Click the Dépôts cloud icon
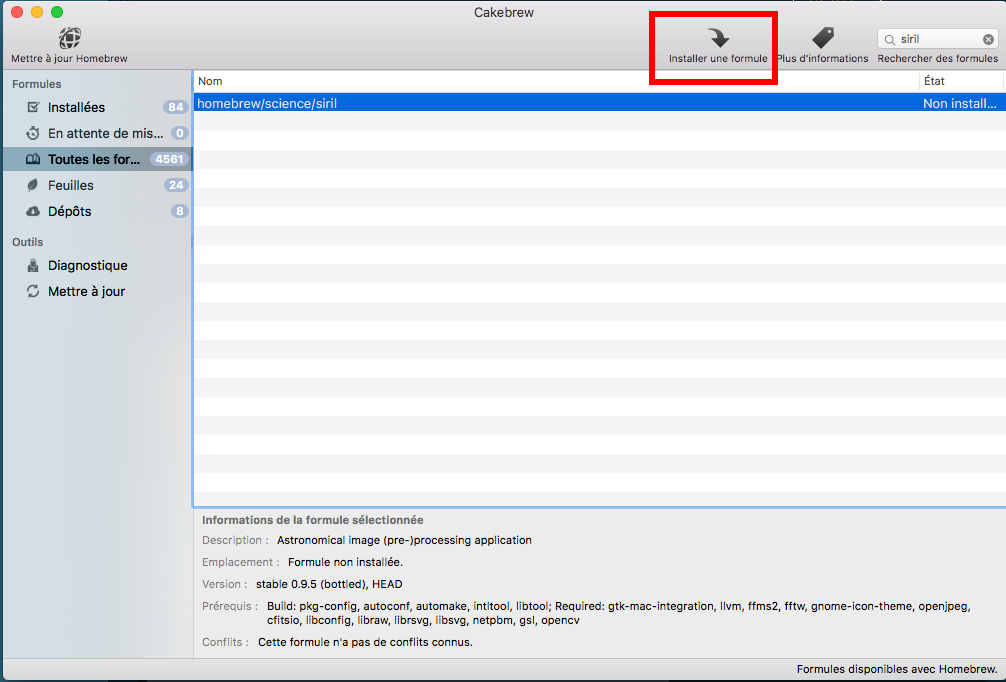 point(33,211)
